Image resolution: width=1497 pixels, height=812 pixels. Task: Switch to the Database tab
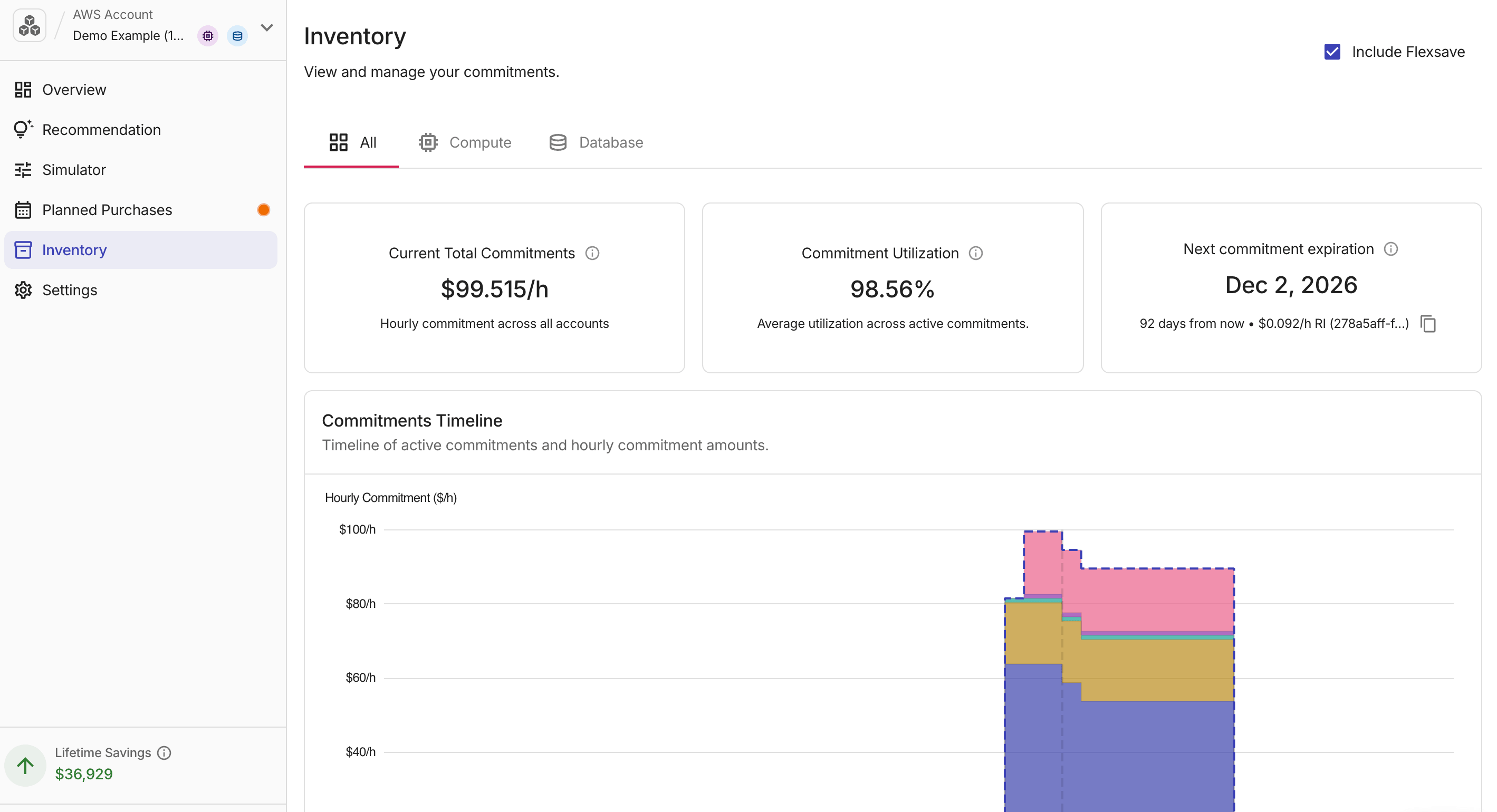(596, 142)
